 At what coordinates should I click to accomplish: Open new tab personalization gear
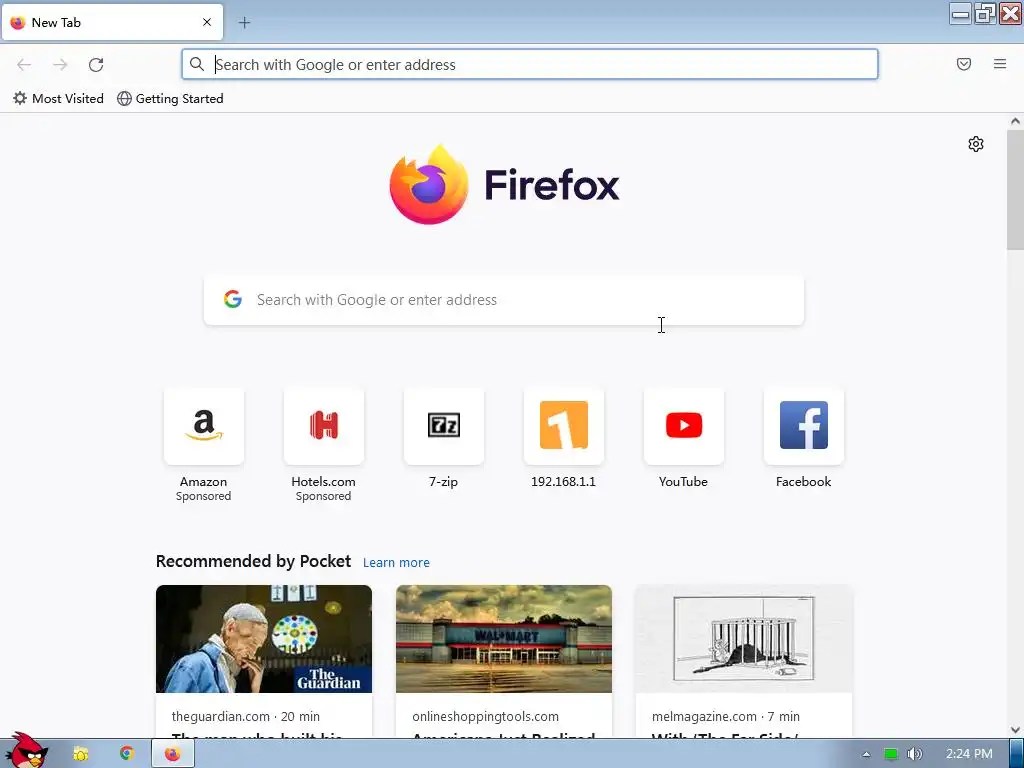click(x=976, y=144)
